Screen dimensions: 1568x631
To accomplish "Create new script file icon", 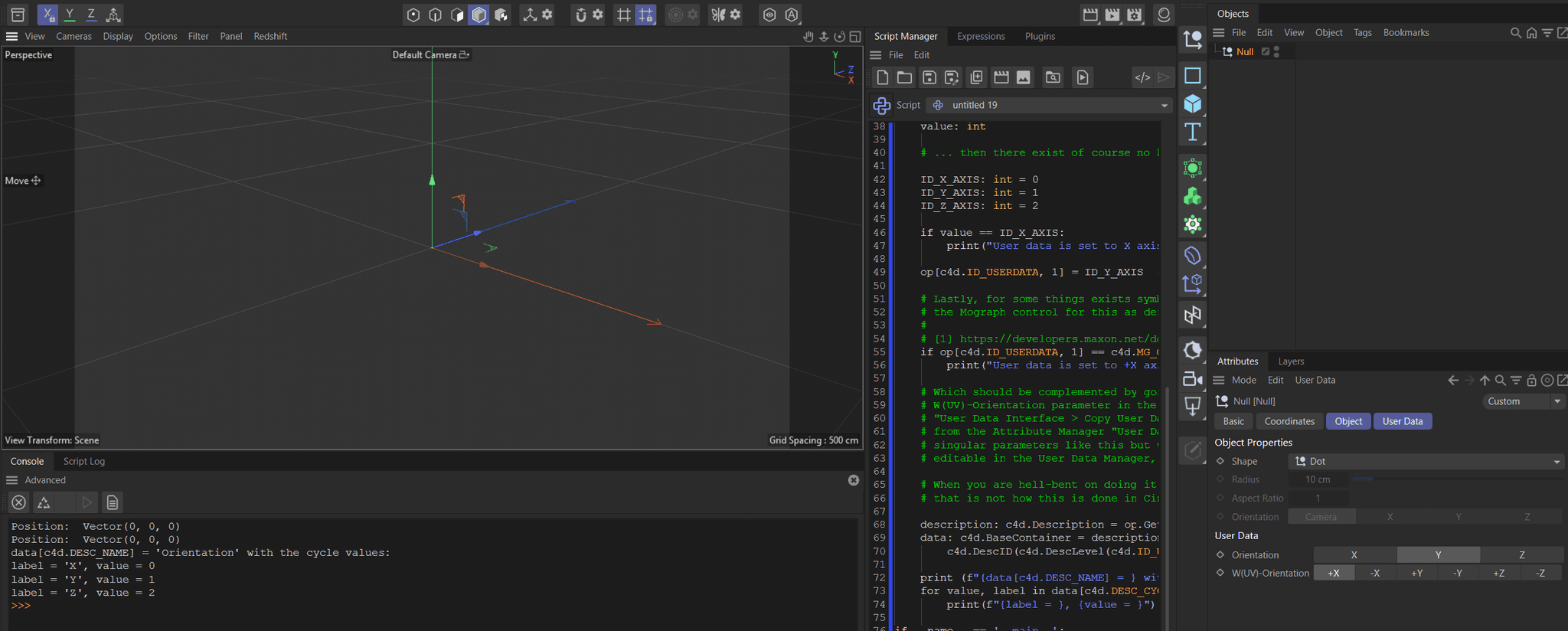I will (x=883, y=77).
